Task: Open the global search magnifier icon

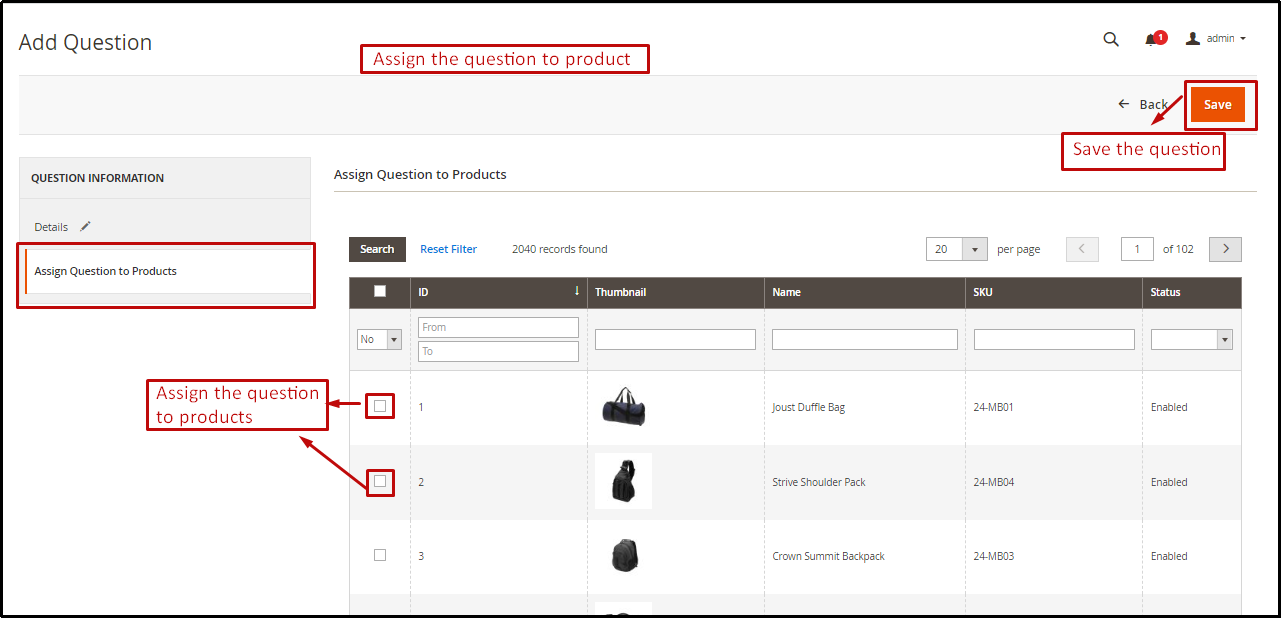Action: point(1110,39)
